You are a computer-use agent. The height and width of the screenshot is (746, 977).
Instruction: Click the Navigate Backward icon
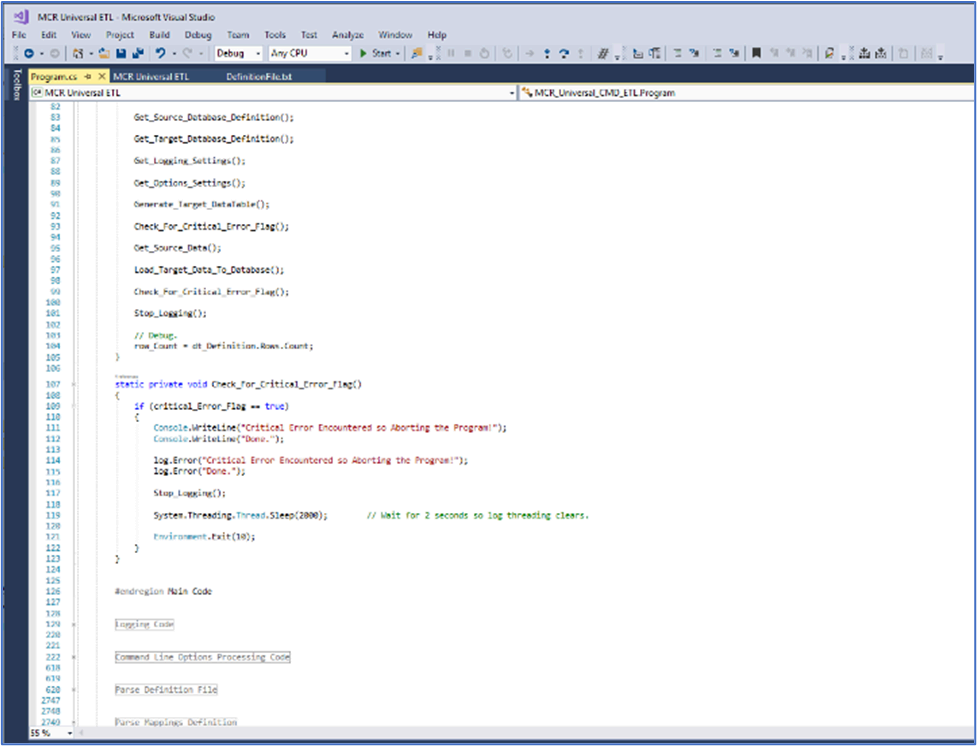[x=29, y=53]
